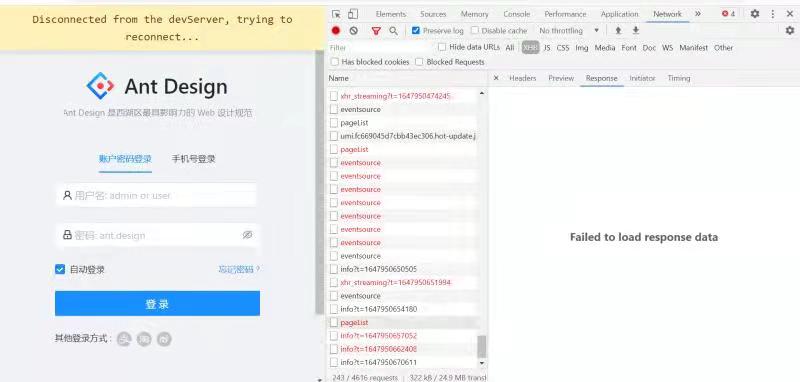
Task: Click request list scroll down arrow
Action: (482, 363)
